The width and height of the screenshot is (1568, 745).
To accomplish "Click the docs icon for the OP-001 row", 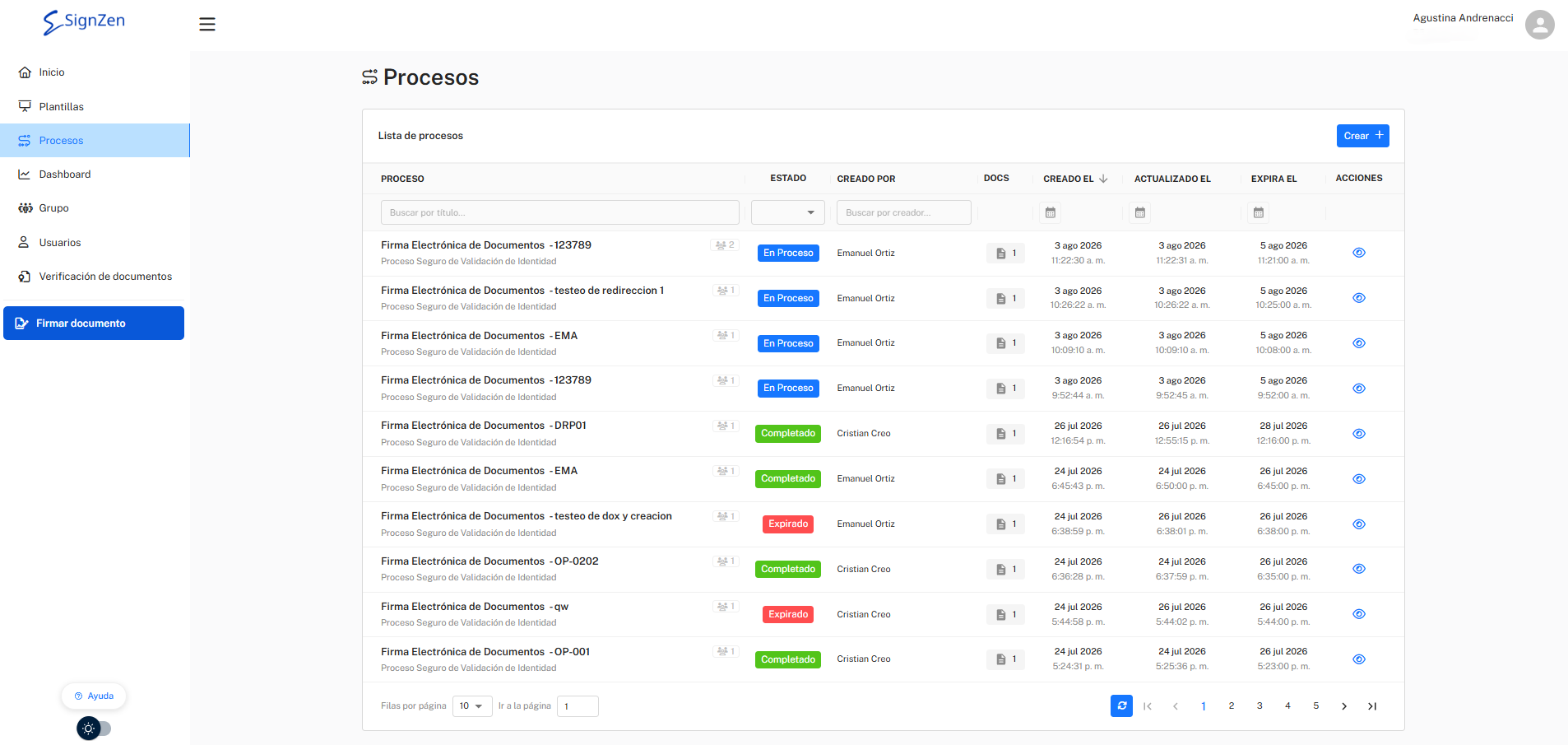I will tap(1006, 659).
